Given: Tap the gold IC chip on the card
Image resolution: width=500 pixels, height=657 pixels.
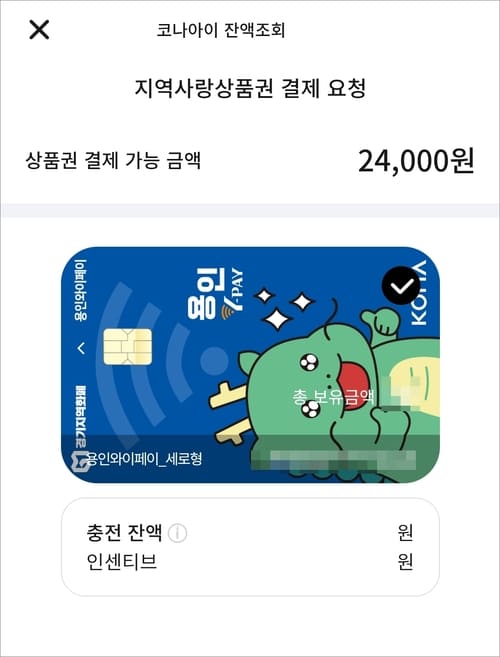Looking at the screenshot, I should click(x=127, y=347).
